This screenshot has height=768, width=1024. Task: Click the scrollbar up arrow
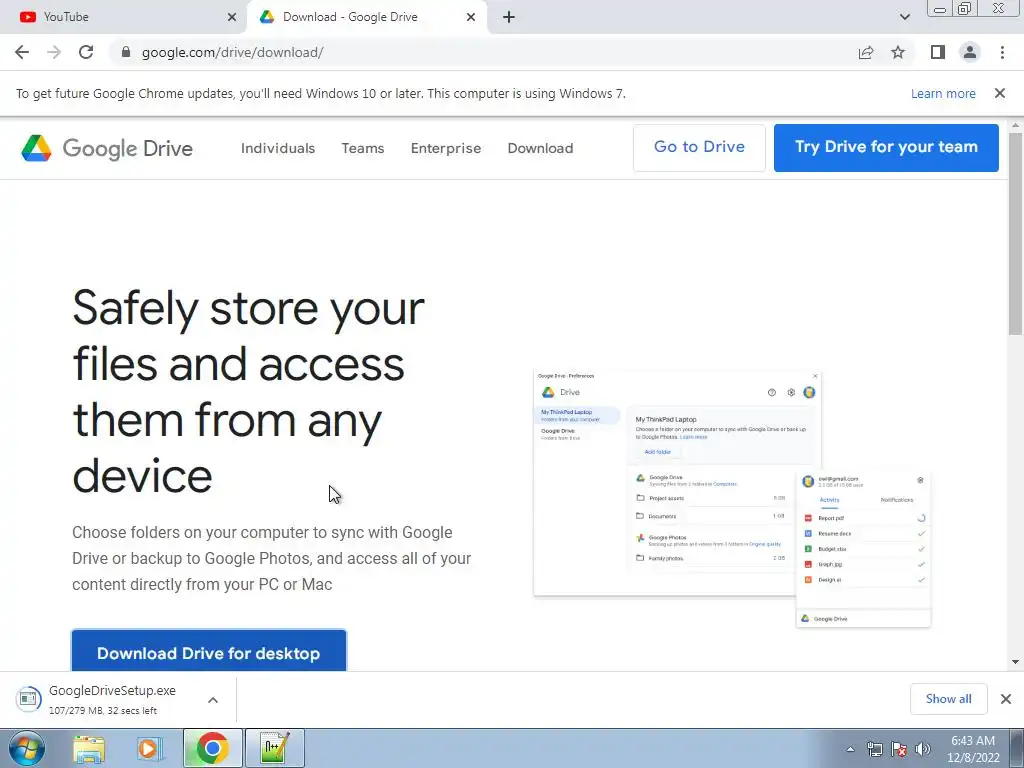(x=1016, y=125)
